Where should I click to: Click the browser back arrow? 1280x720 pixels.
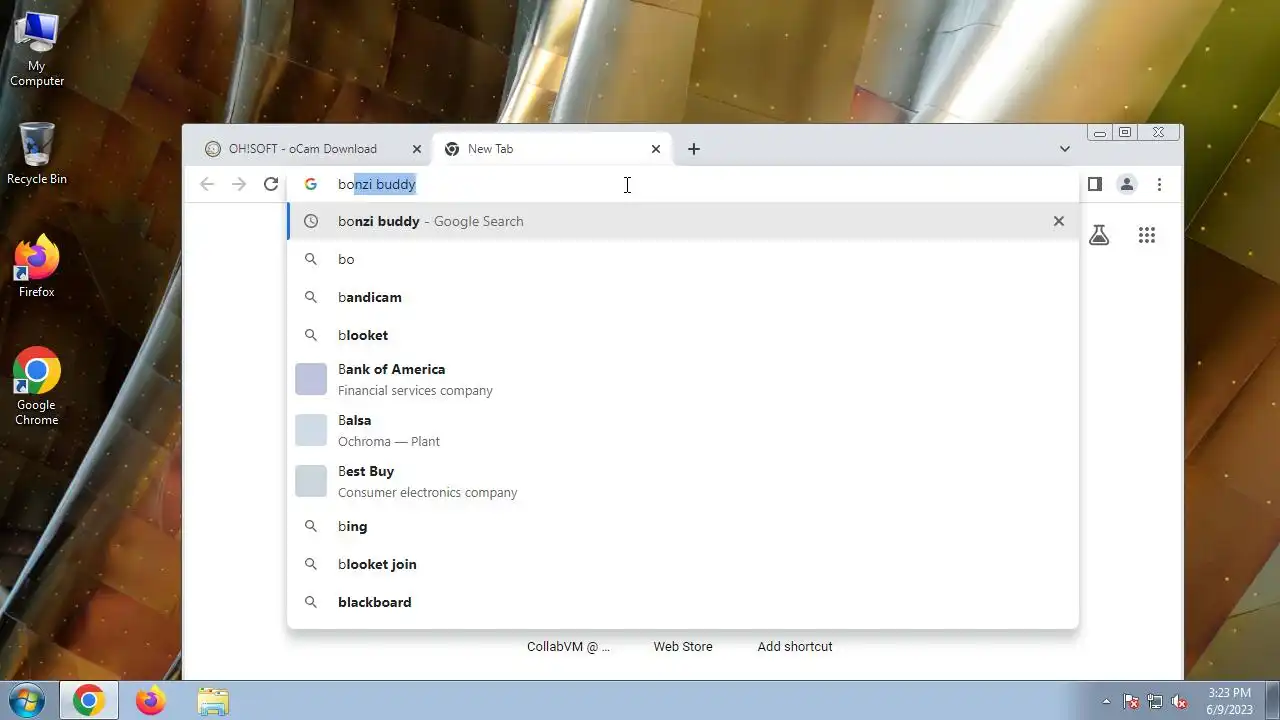(207, 184)
